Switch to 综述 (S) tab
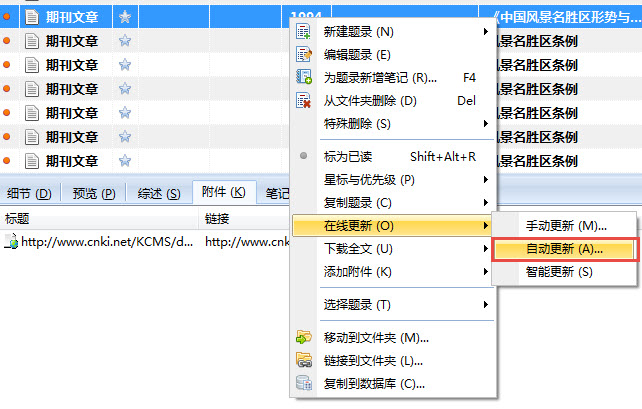642x409 pixels. pos(159,193)
